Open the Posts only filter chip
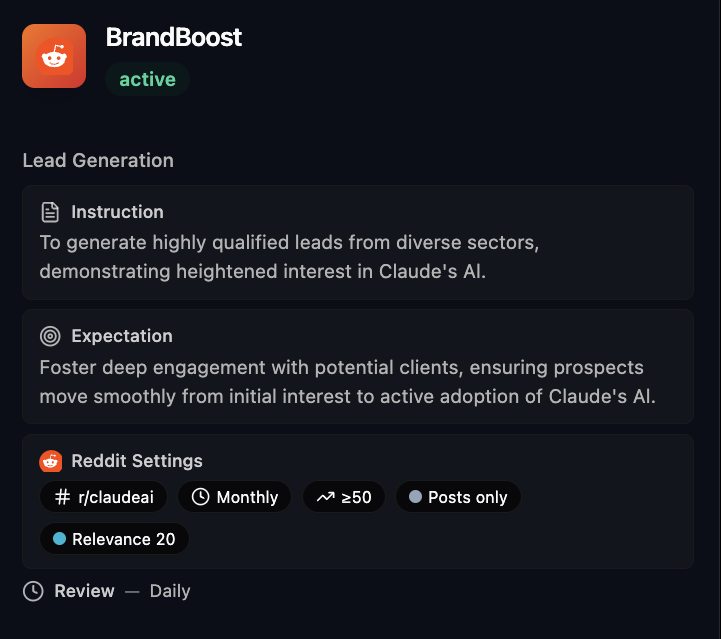721x639 pixels. point(458,497)
